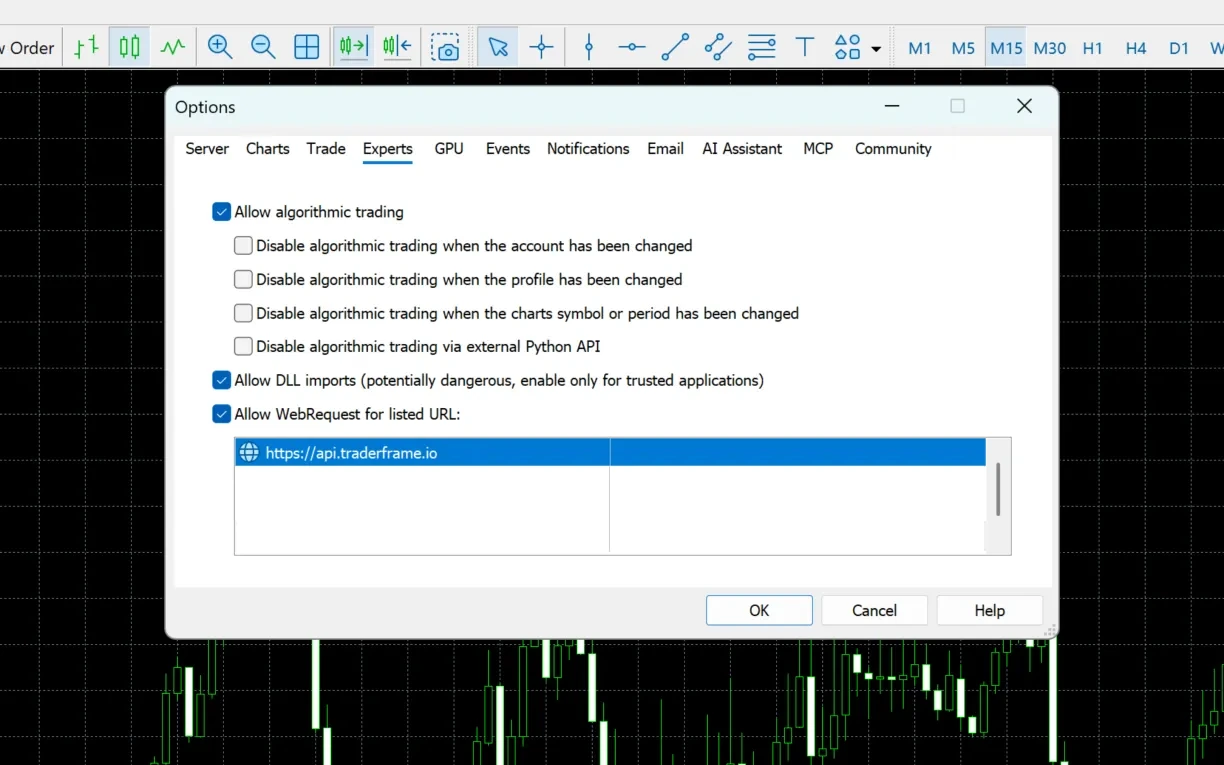
Task: Open the GPU tab
Action: [x=449, y=148]
